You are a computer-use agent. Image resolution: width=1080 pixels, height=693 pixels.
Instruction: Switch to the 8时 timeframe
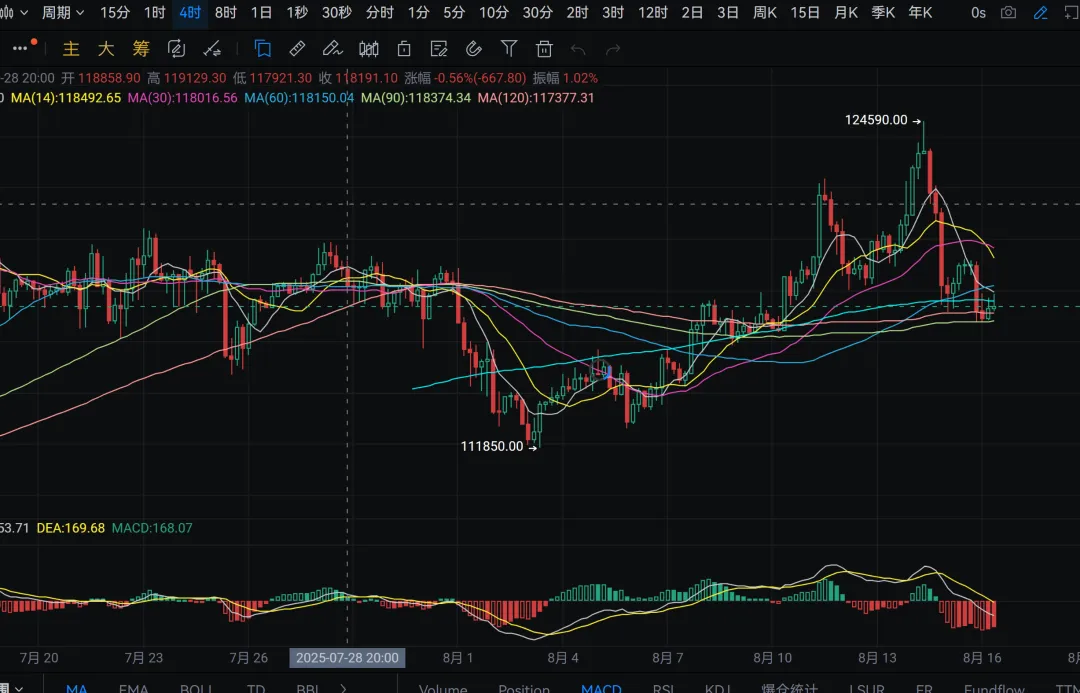point(225,12)
